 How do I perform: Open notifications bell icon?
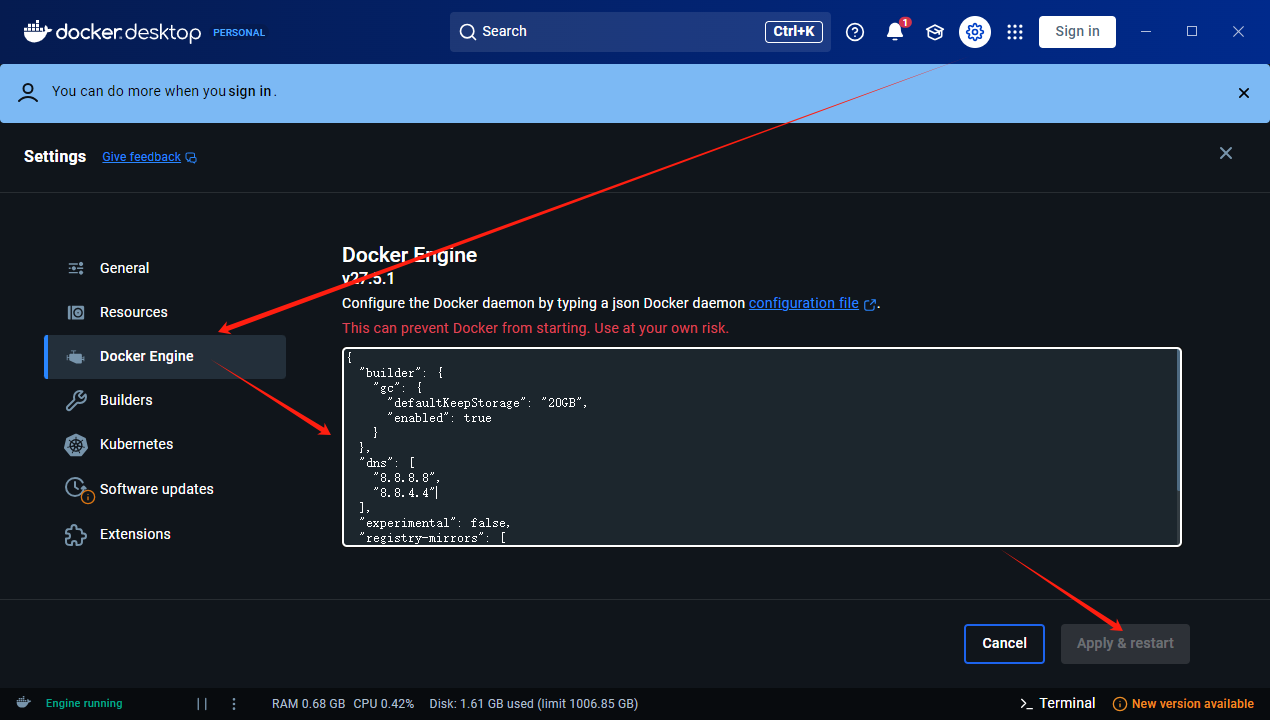pyautogui.click(x=895, y=32)
